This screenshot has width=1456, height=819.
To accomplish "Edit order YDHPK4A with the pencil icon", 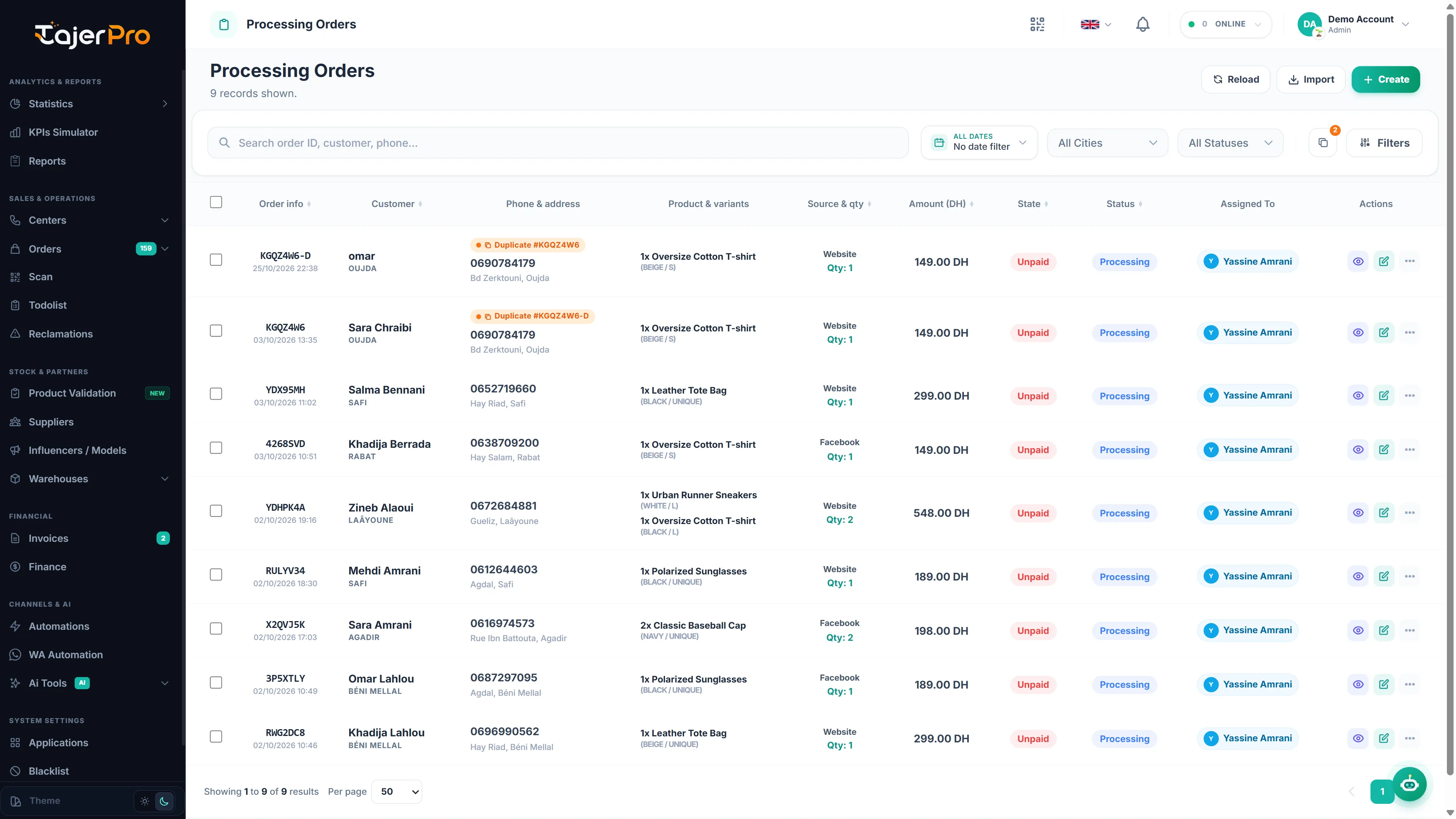I will (x=1384, y=513).
